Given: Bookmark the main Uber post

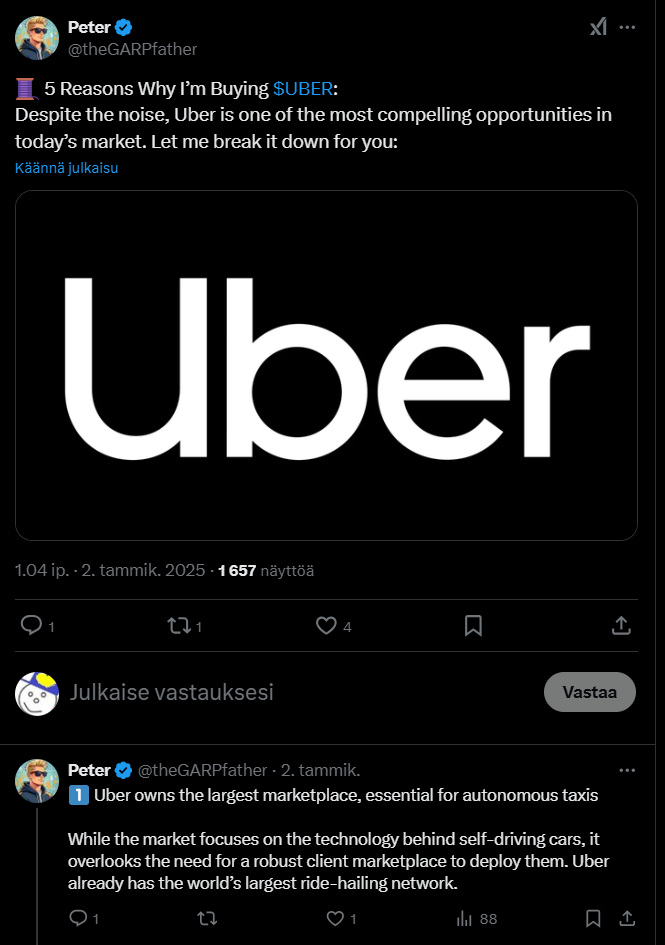Looking at the screenshot, I should [x=474, y=625].
